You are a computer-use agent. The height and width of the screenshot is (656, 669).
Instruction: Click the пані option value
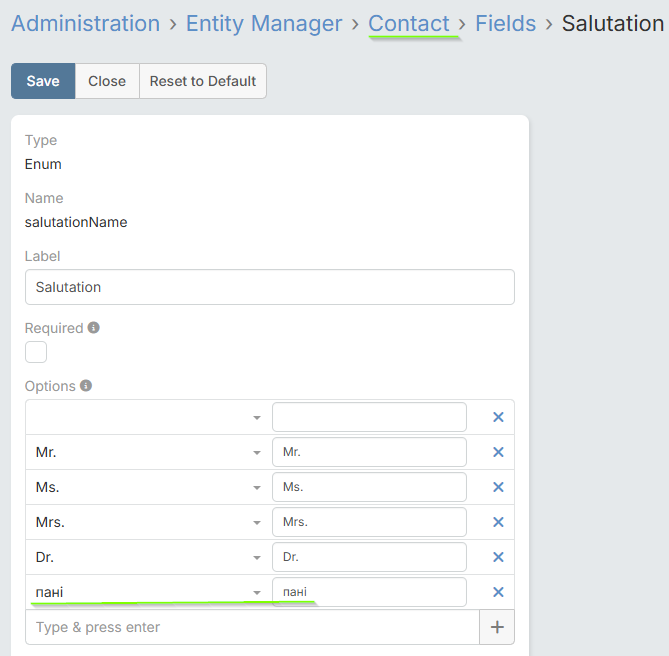49,592
